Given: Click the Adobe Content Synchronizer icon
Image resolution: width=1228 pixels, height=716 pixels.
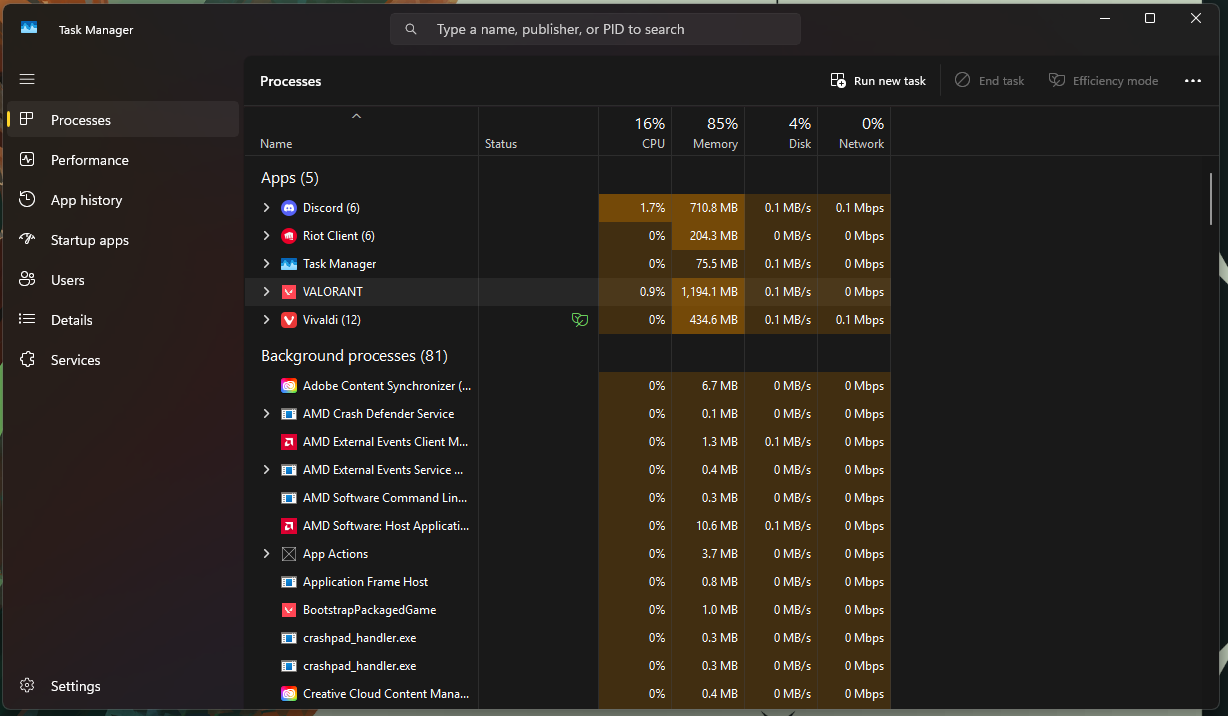Looking at the screenshot, I should tap(289, 386).
